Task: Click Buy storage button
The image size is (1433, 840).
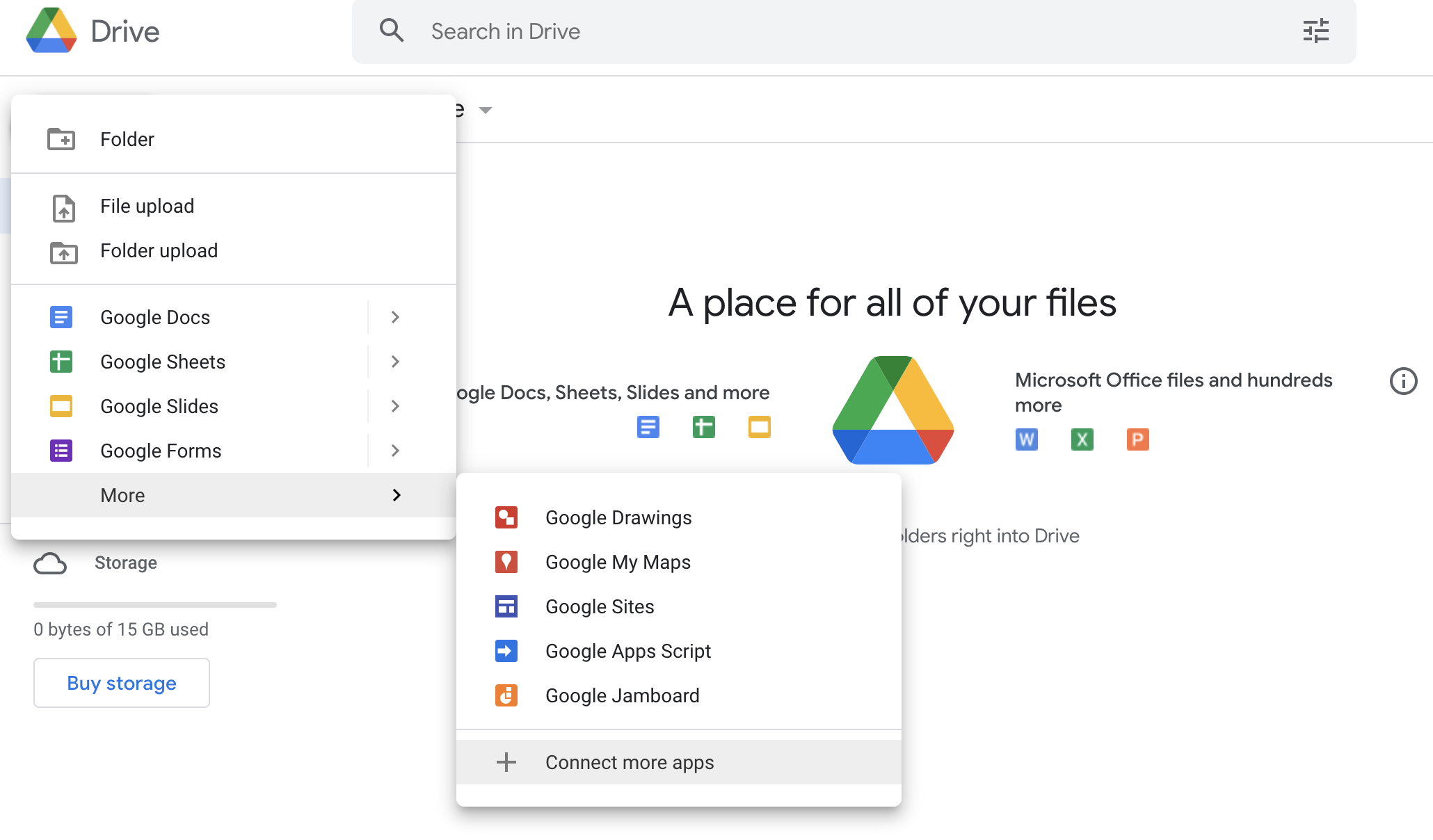Action: (120, 684)
